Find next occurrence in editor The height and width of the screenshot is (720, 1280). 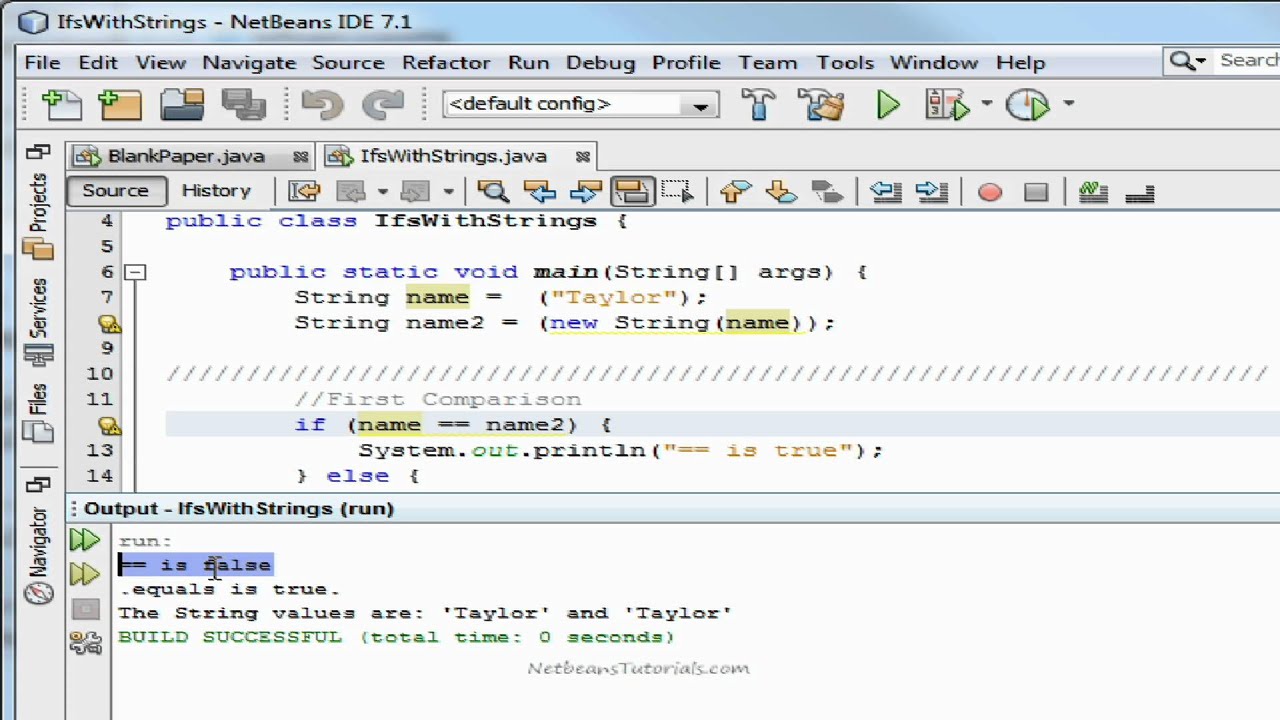pos(585,191)
